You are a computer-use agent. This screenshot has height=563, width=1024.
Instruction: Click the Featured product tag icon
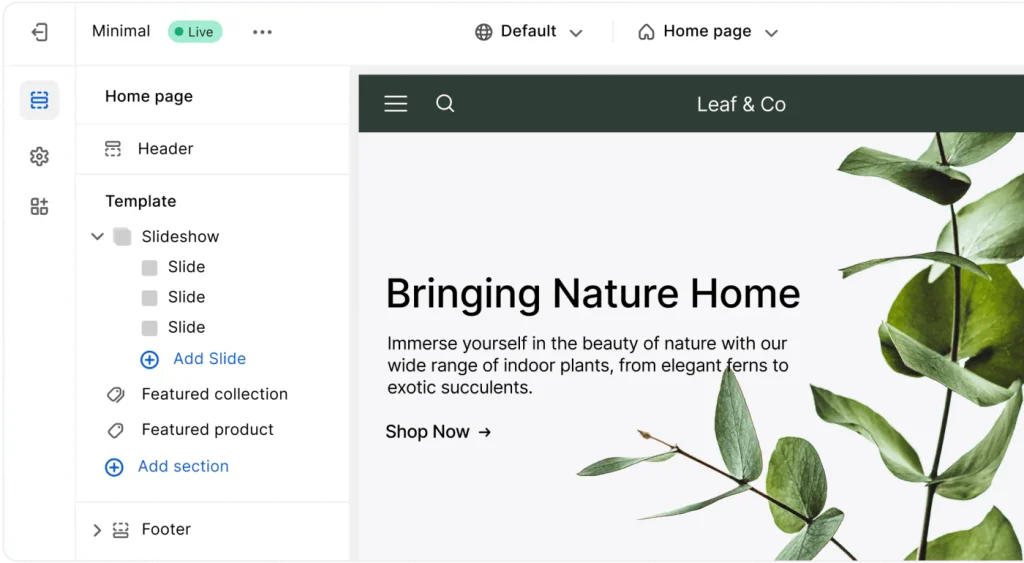[x=115, y=430]
